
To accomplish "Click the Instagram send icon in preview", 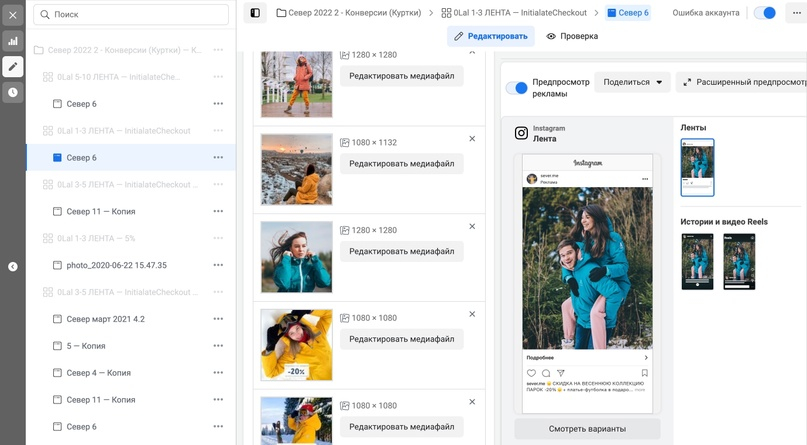I will pos(561,373).
